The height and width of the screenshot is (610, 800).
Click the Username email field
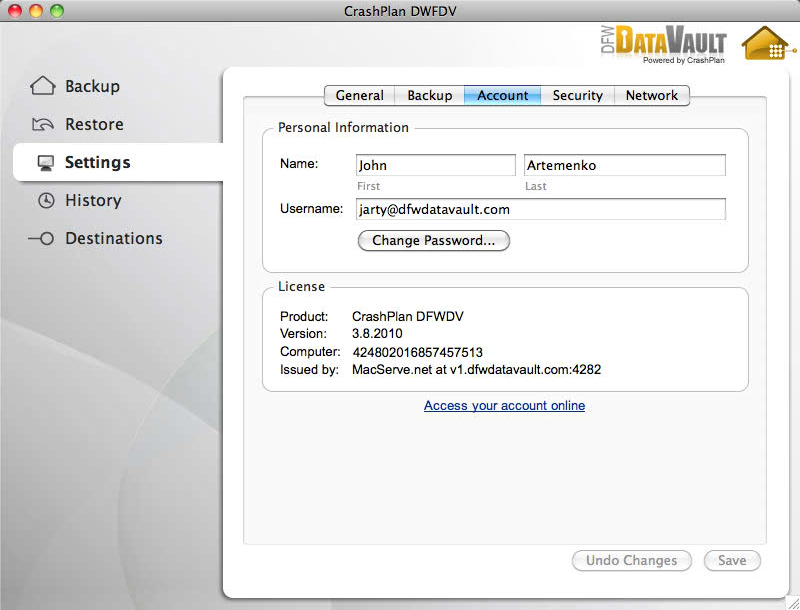(x=541, y=209)
